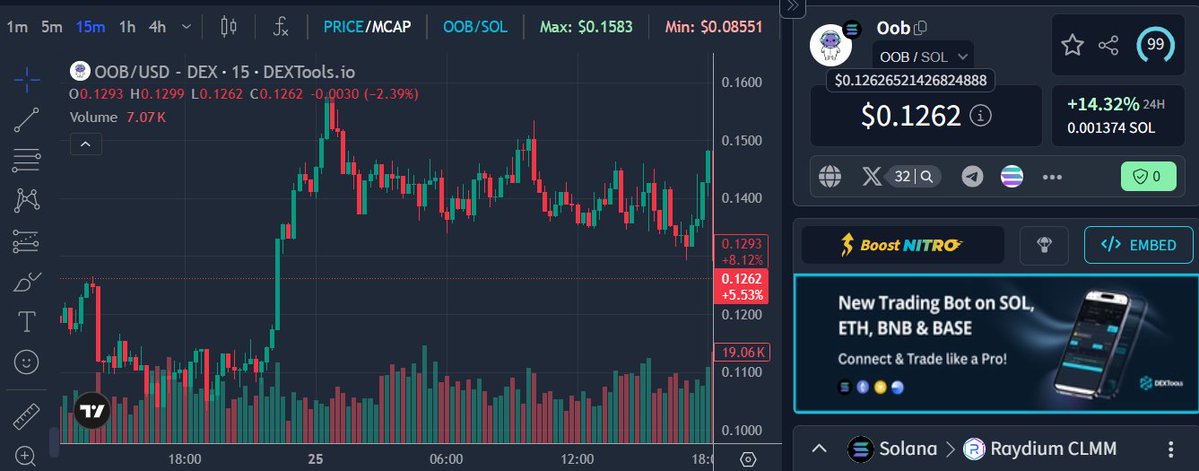The height and width of the screenshot is (471, 1199).
Task: Click the Solana chain link
Action: tap(893, 449)
